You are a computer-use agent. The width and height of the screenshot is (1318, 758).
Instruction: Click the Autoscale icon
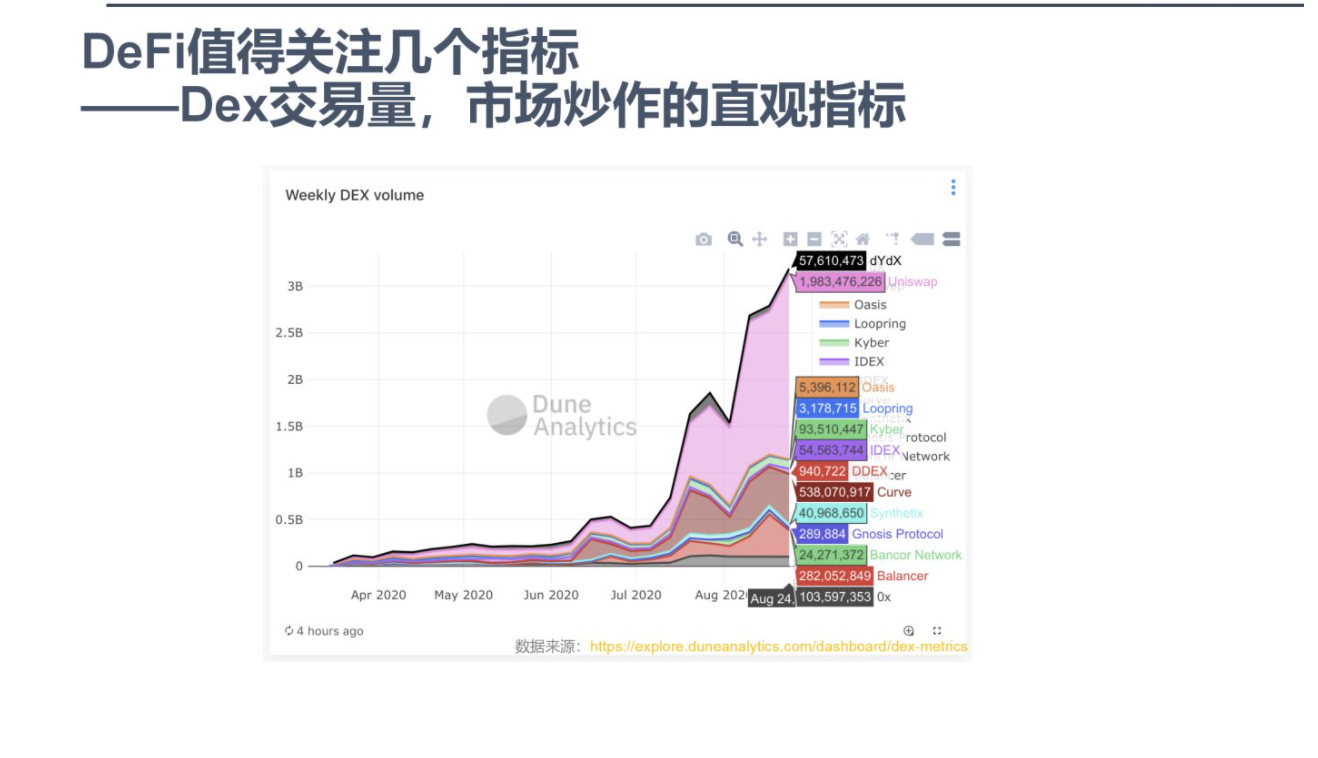(x=837, y=239)
